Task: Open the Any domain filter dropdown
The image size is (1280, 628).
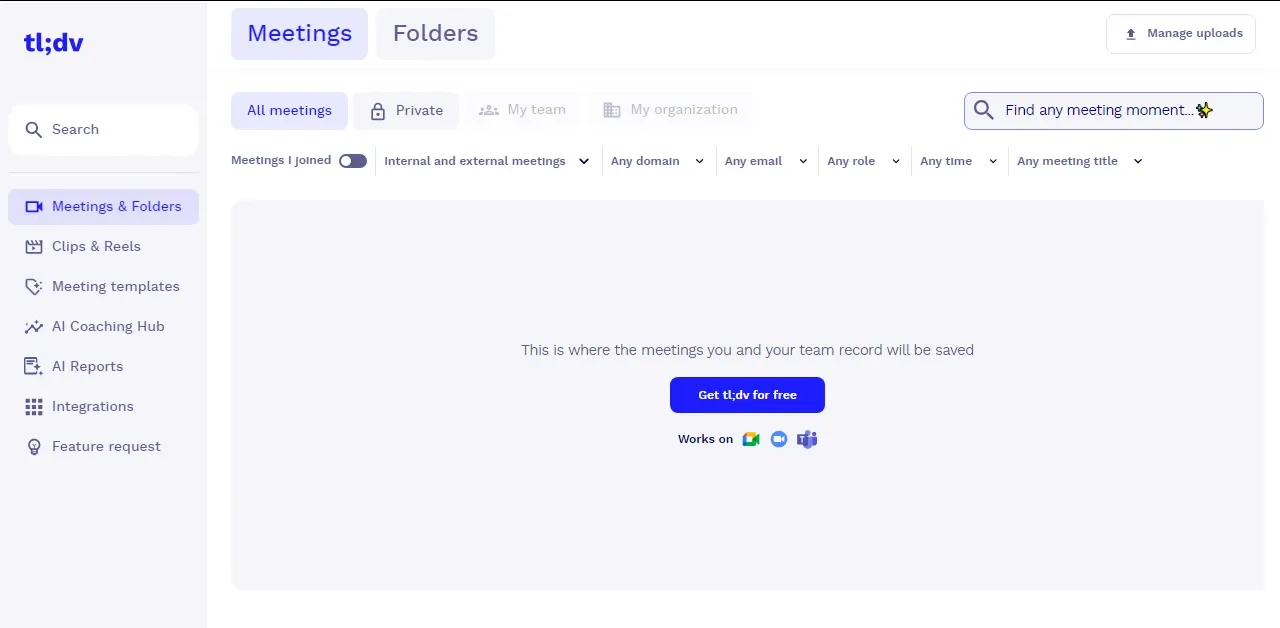Action: [657, 161]
